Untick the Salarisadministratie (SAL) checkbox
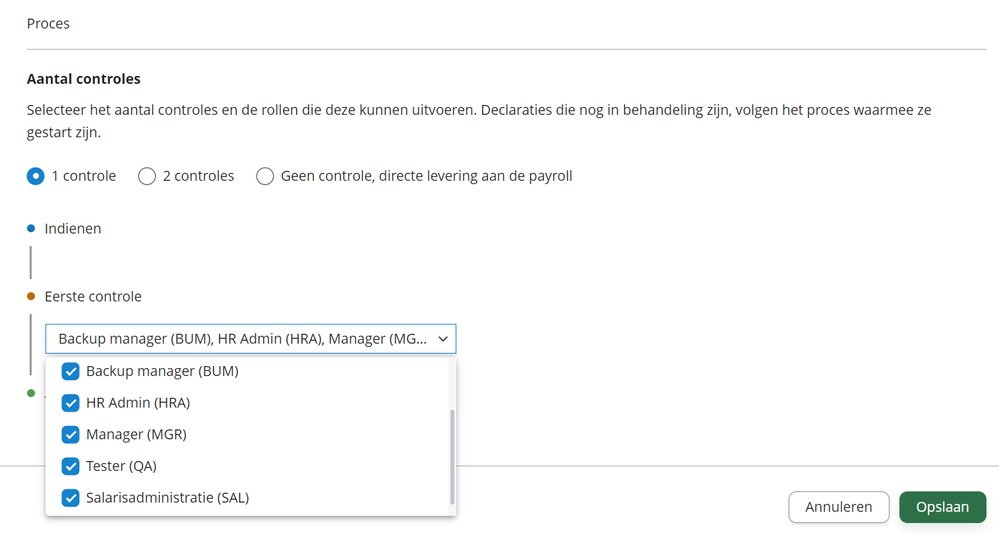 click(71, 498)
